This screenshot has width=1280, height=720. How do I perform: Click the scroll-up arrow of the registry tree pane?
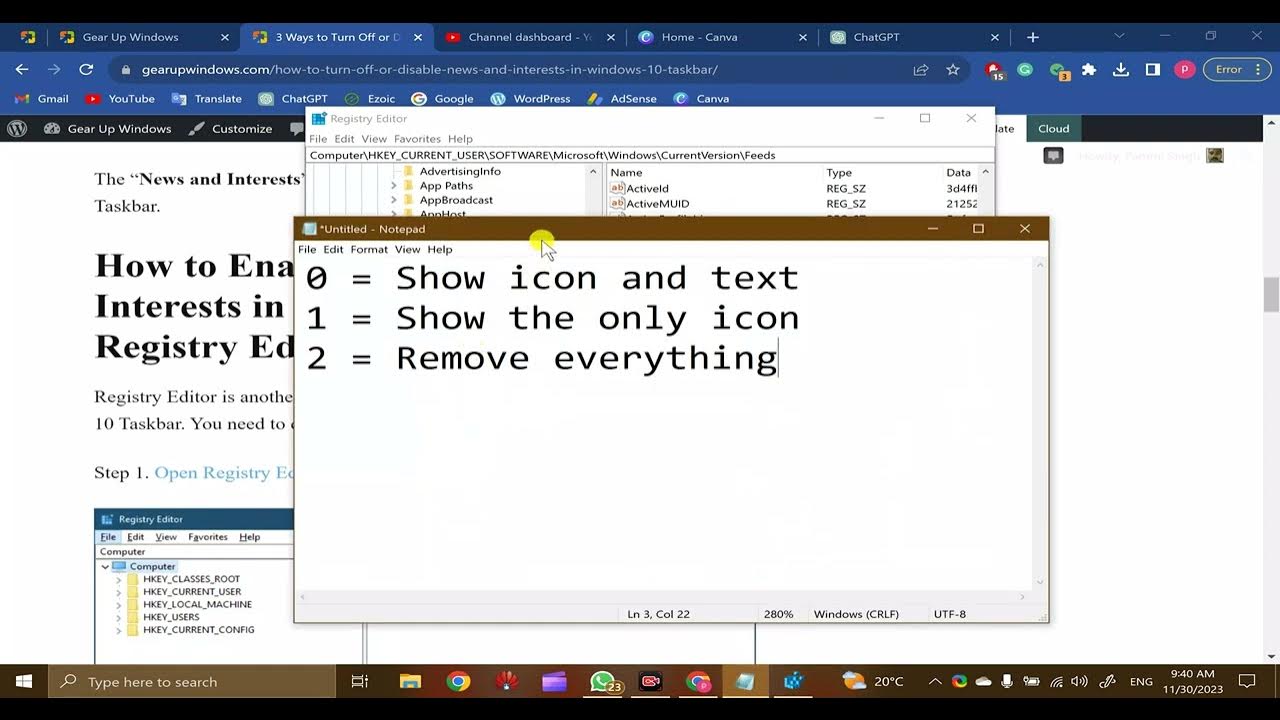pos(592,172)
